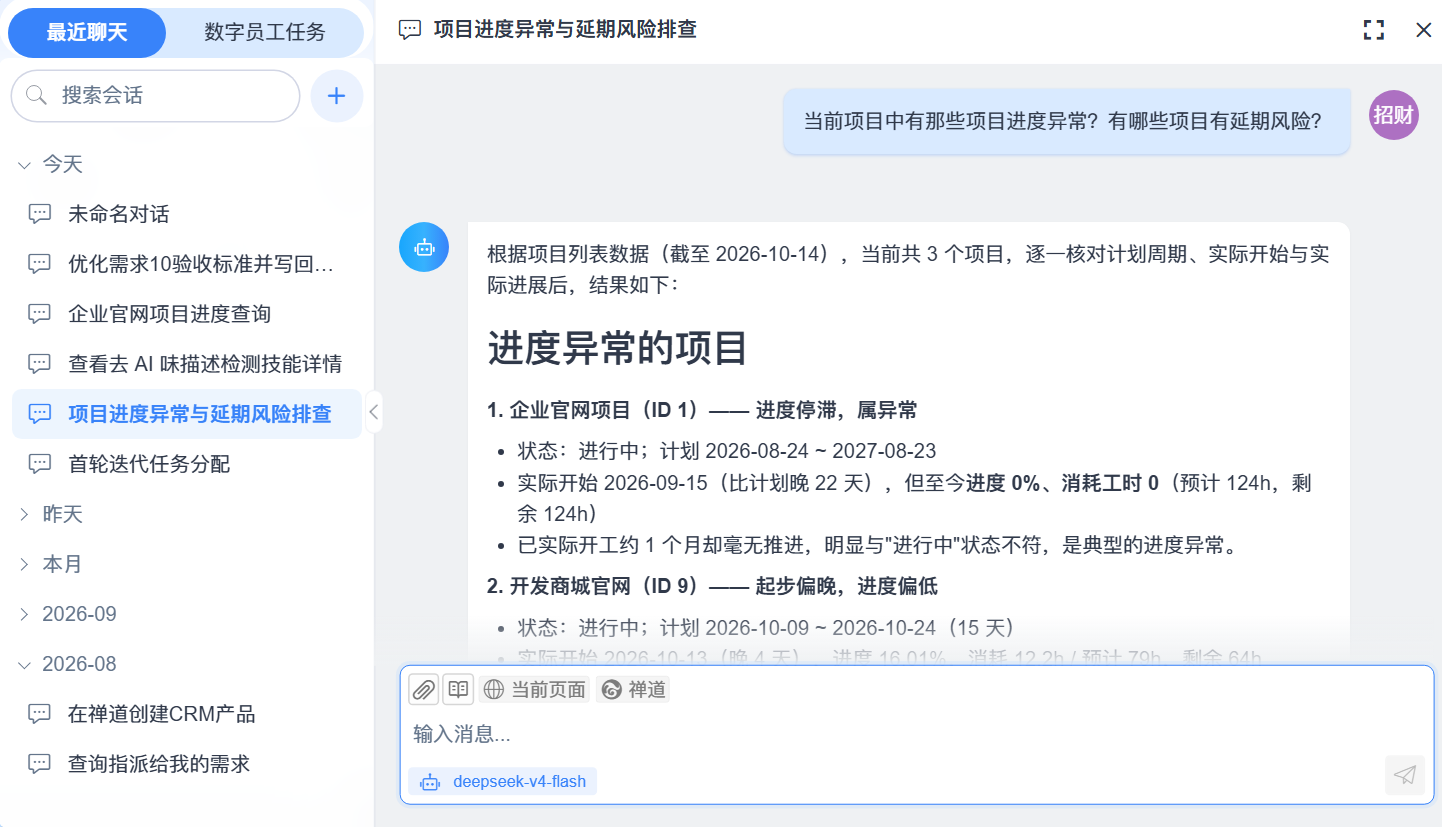Image resolution: width=1442 pixels, height=827 pixels.
Task: Click the chat icon beside the conversation title
Action: pyautogui.click(x=410, y=30)
